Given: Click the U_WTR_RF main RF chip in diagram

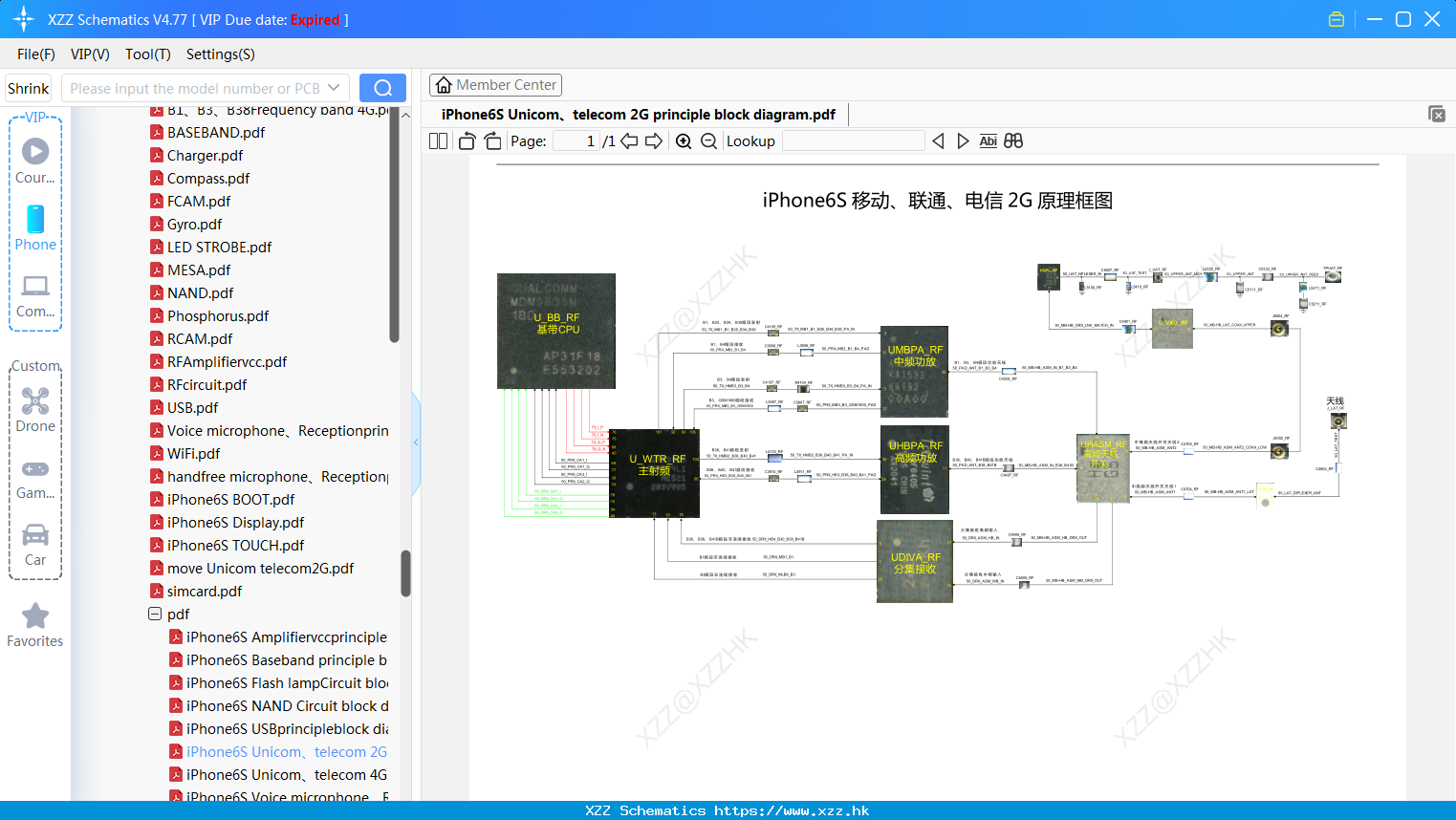Looking at the screenshot, I should pyautogui.click(x=655, y=473).
